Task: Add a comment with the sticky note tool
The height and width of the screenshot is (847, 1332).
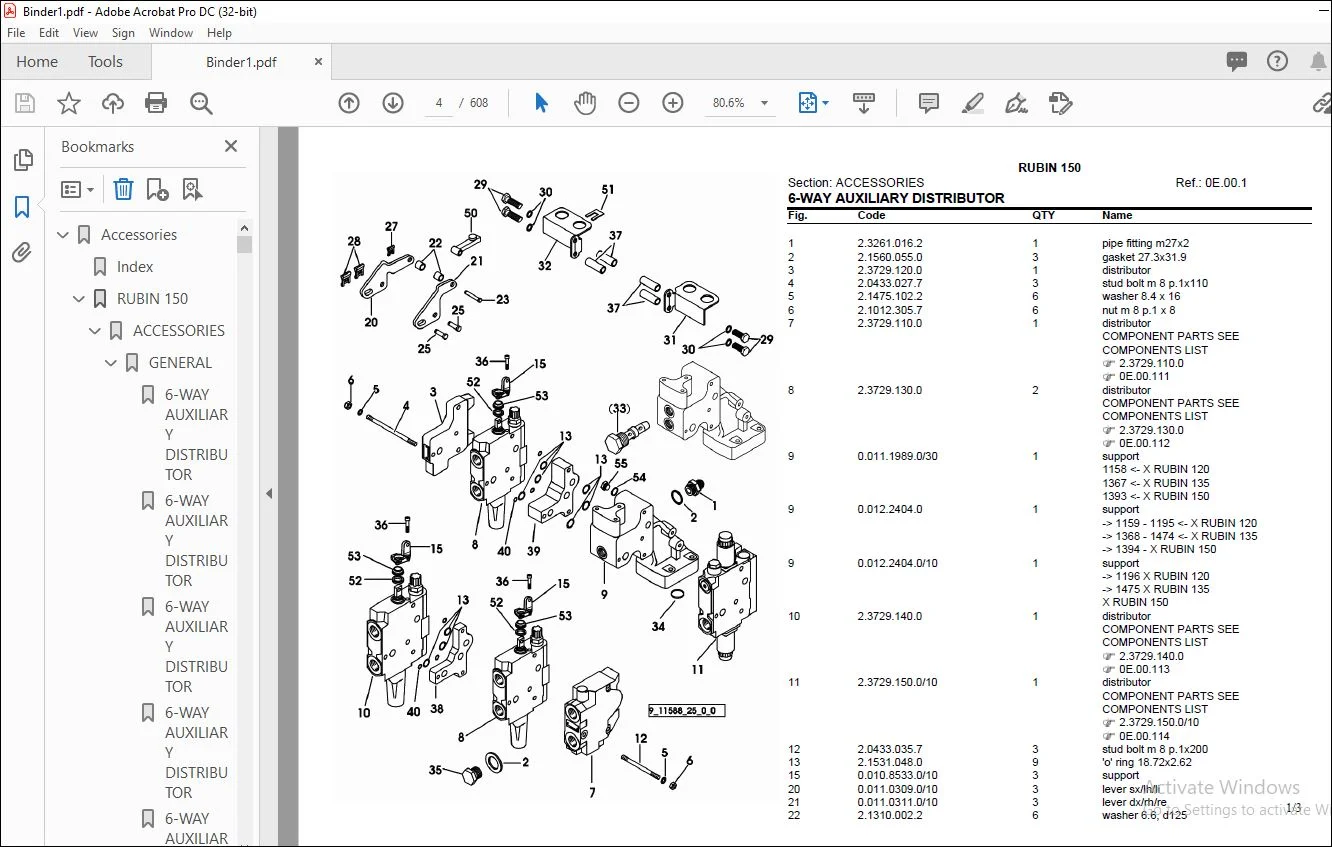Action: 929,103
